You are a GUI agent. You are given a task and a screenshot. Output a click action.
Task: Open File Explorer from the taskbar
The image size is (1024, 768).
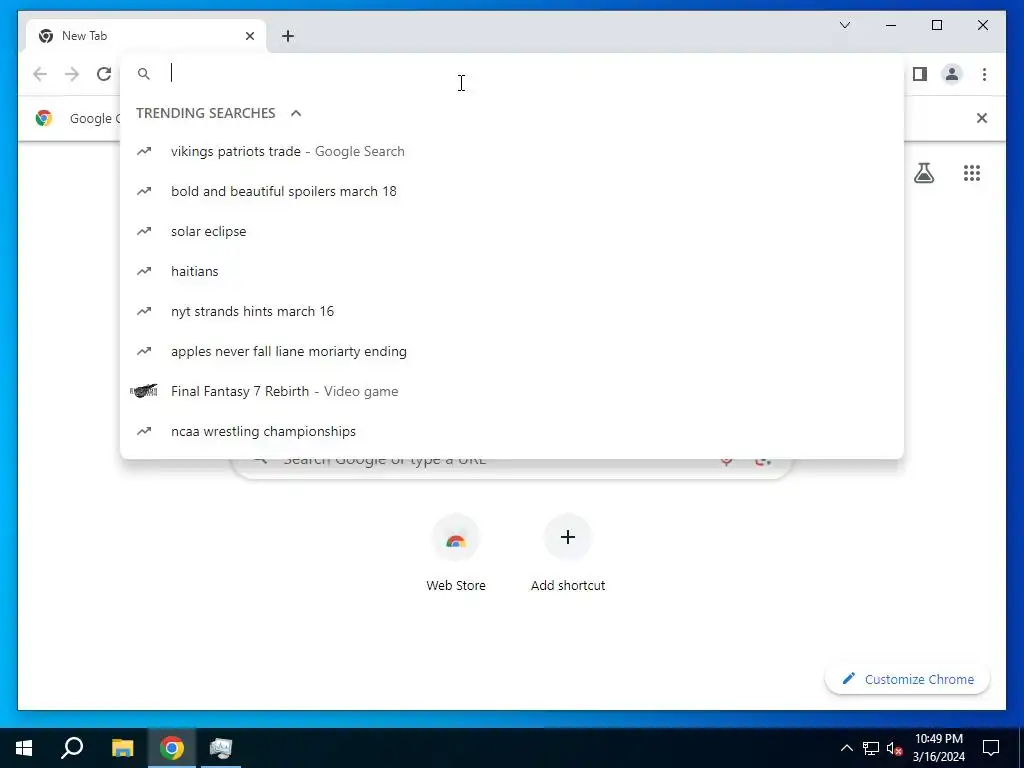tap(122, 748)
